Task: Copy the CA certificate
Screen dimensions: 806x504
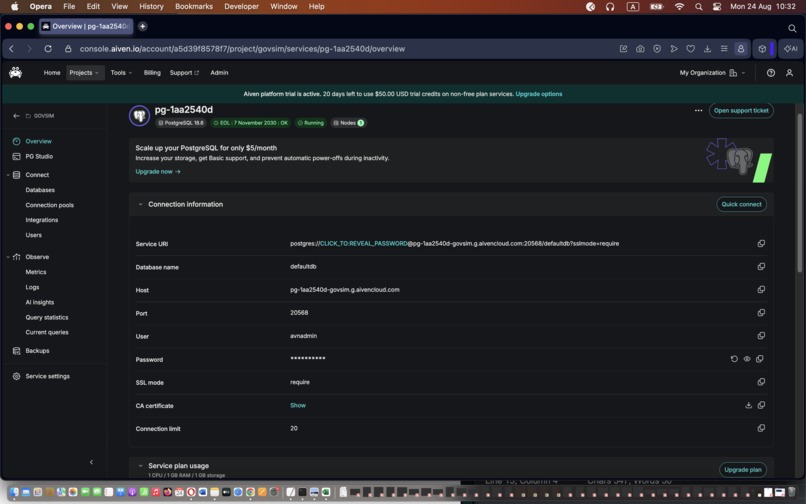Action: click(x=761, y=405)
